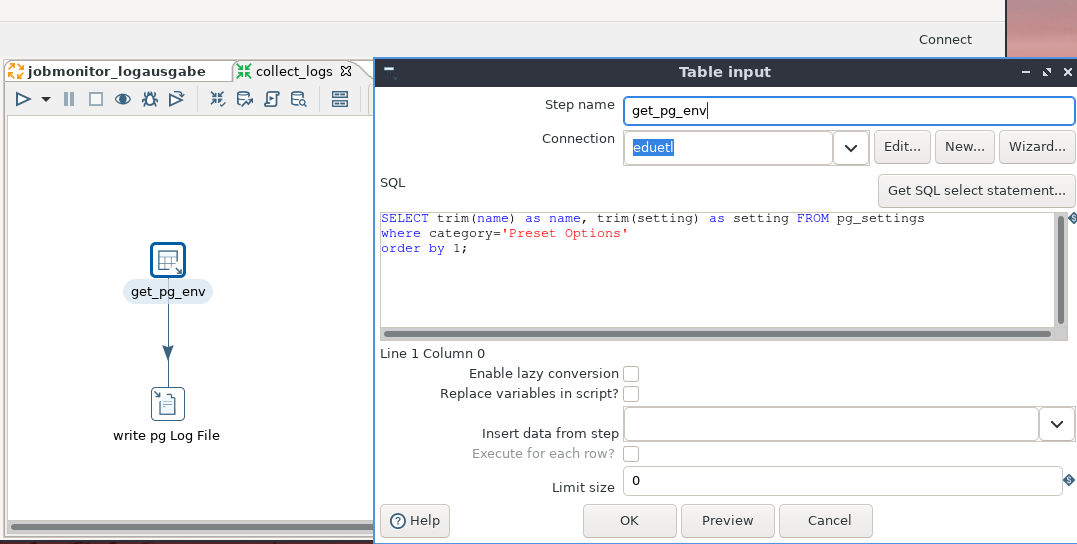Viewport: 1077px width, 544px height.
Task: Expand the Connection dropdown arrow
Action: tap(851, 148)
